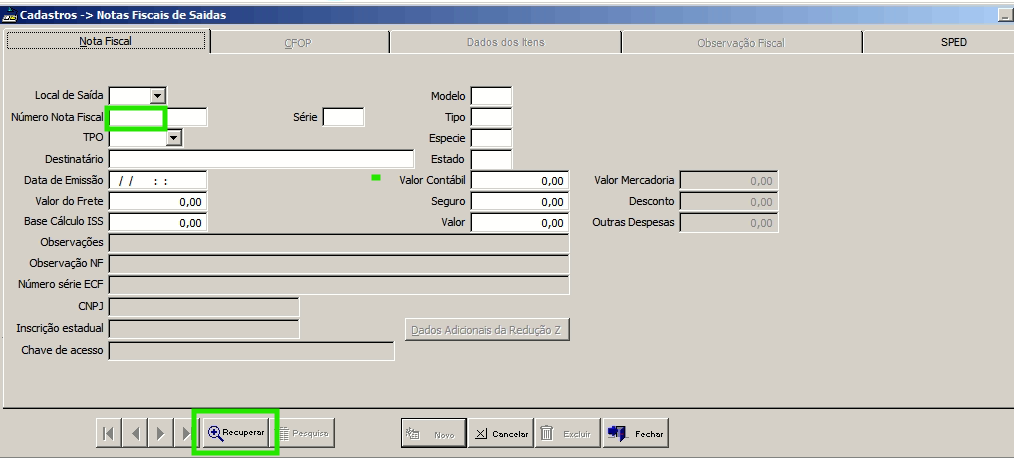Click the Cancelar button
This screenshot has width=1014, height=458.
click(x=501, y=433)
